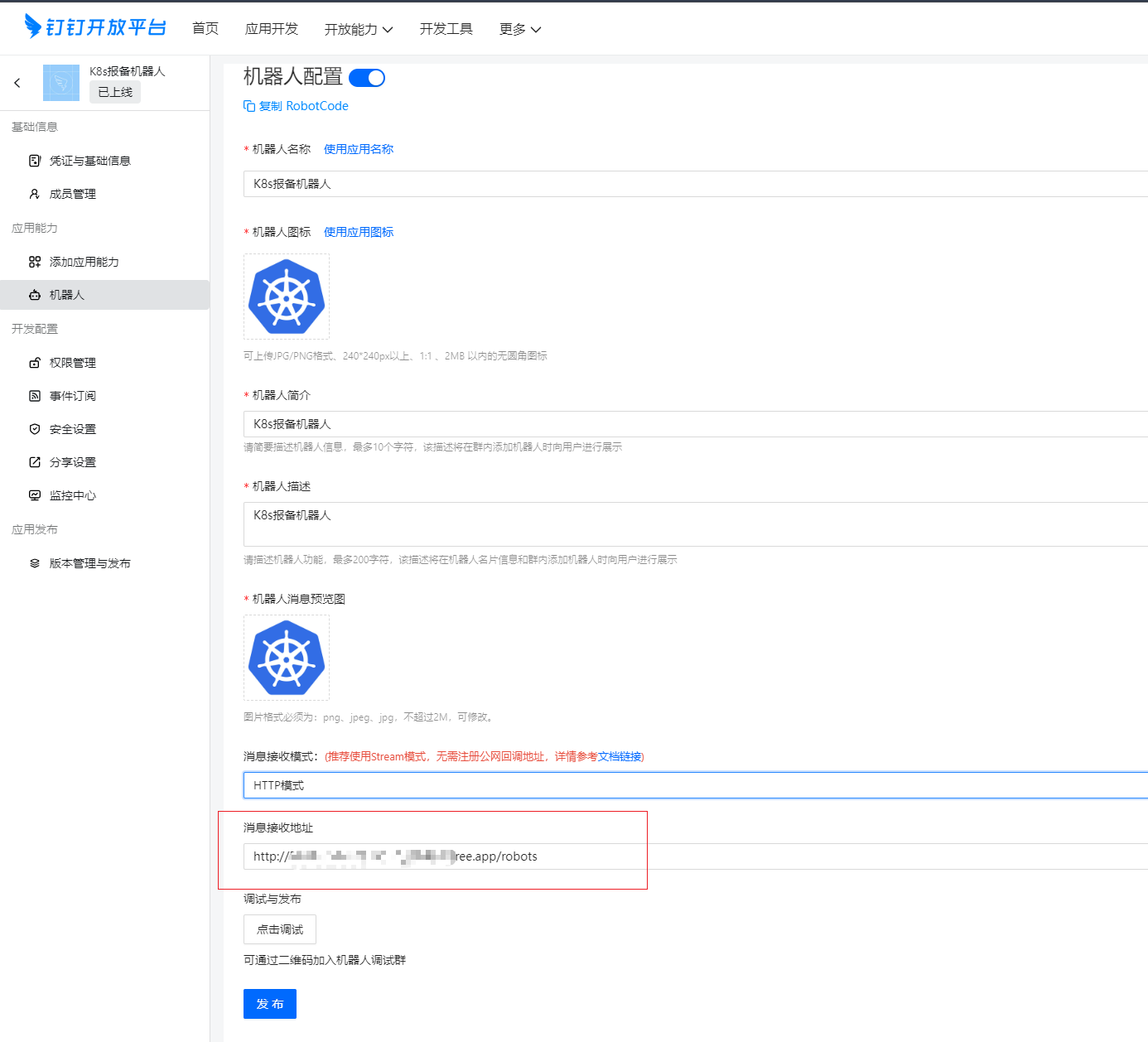Click the 机器人消息预览图 Kubernetes thumbnail
Image resolution: width=1148 pixels, height=1042 pixels.
point(287,658)
